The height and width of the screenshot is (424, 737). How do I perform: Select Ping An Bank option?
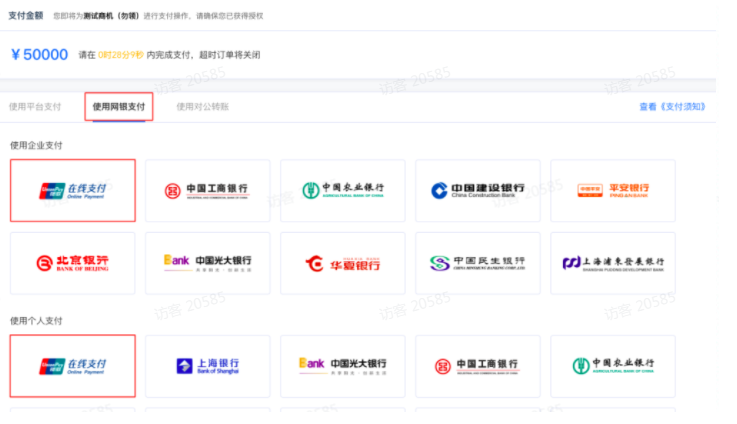click(613, 190)
